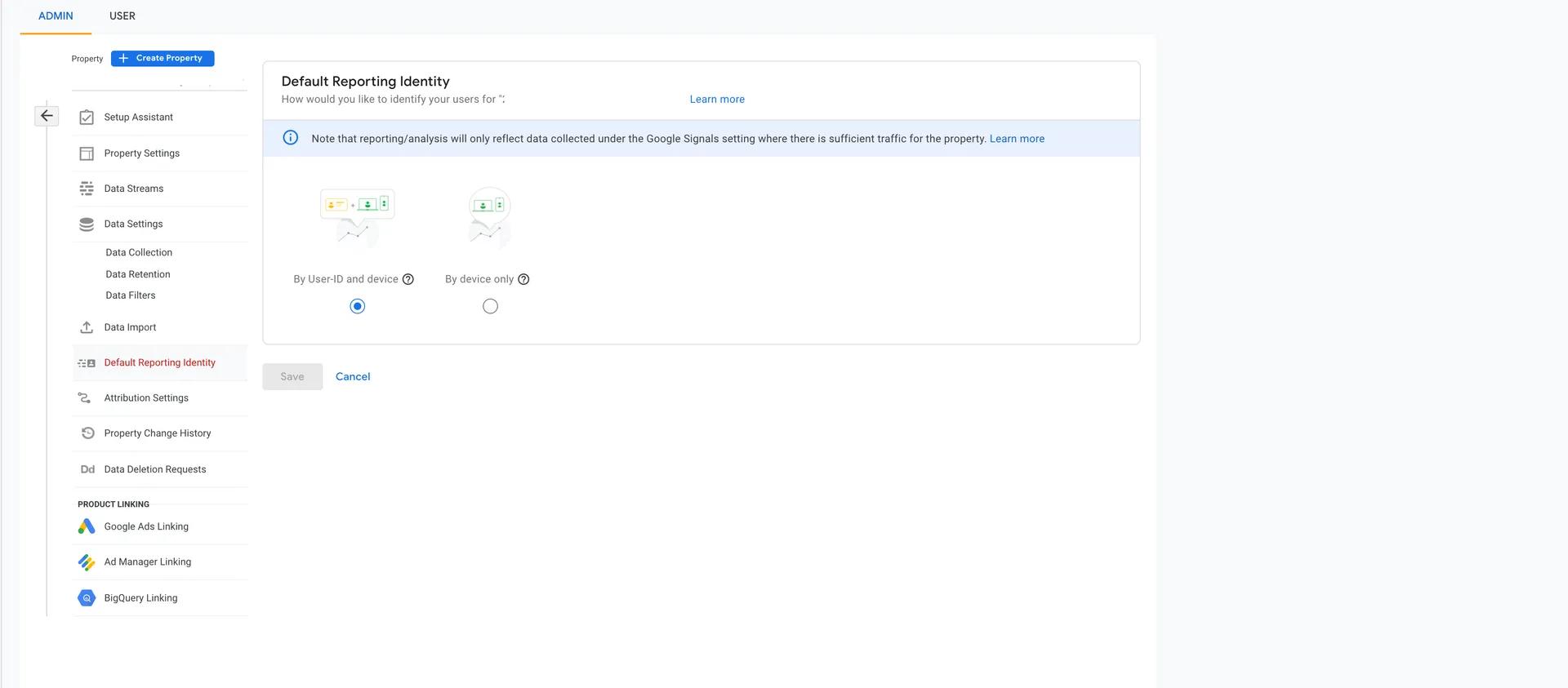Click the Data Import upload icon
1568x688 pixels.
pos(87,327)
